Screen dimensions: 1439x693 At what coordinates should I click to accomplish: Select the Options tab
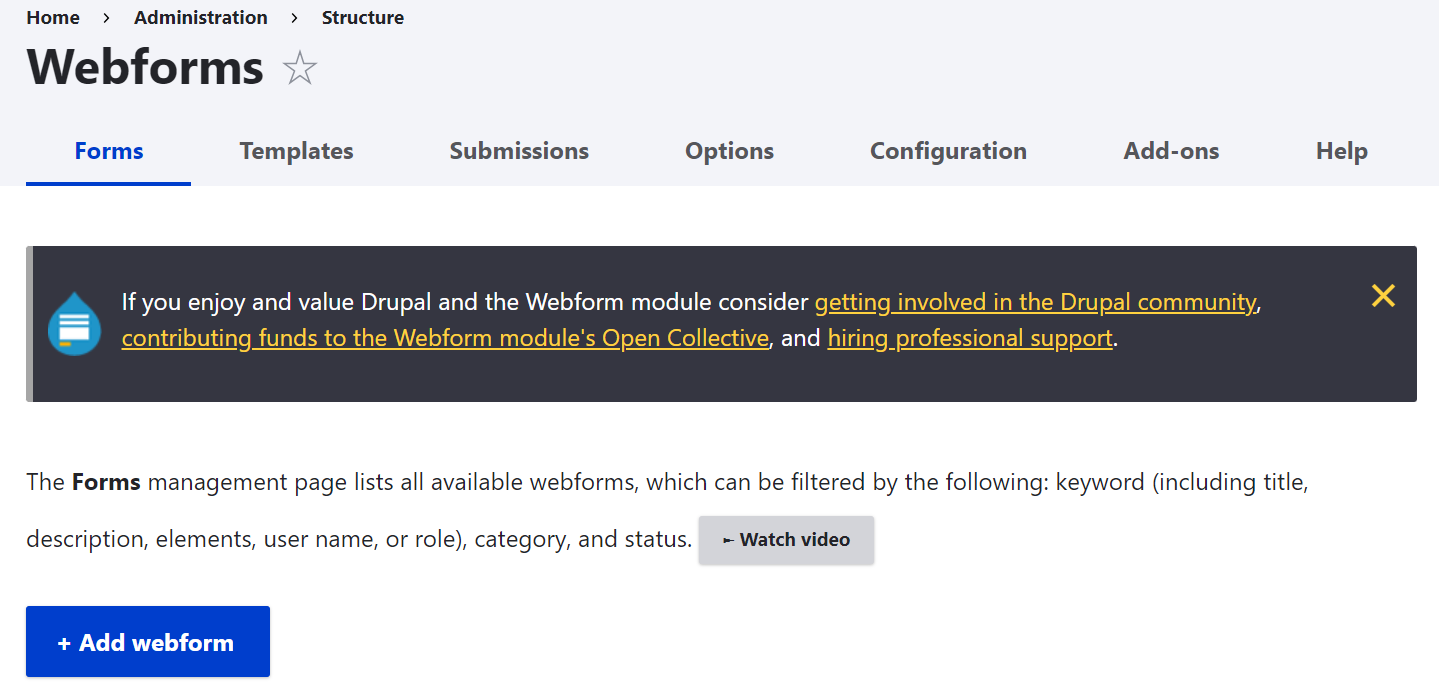[x=729, y=151]
